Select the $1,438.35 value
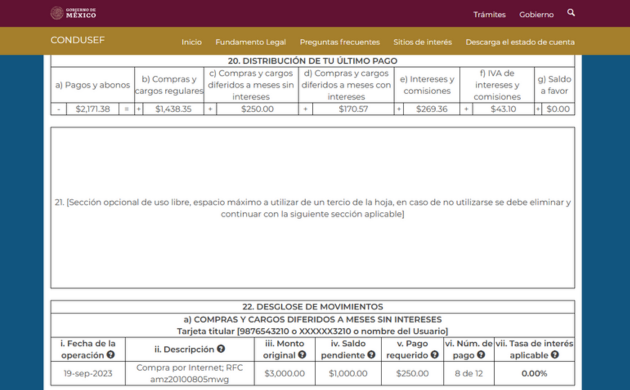 coord(173,109)
